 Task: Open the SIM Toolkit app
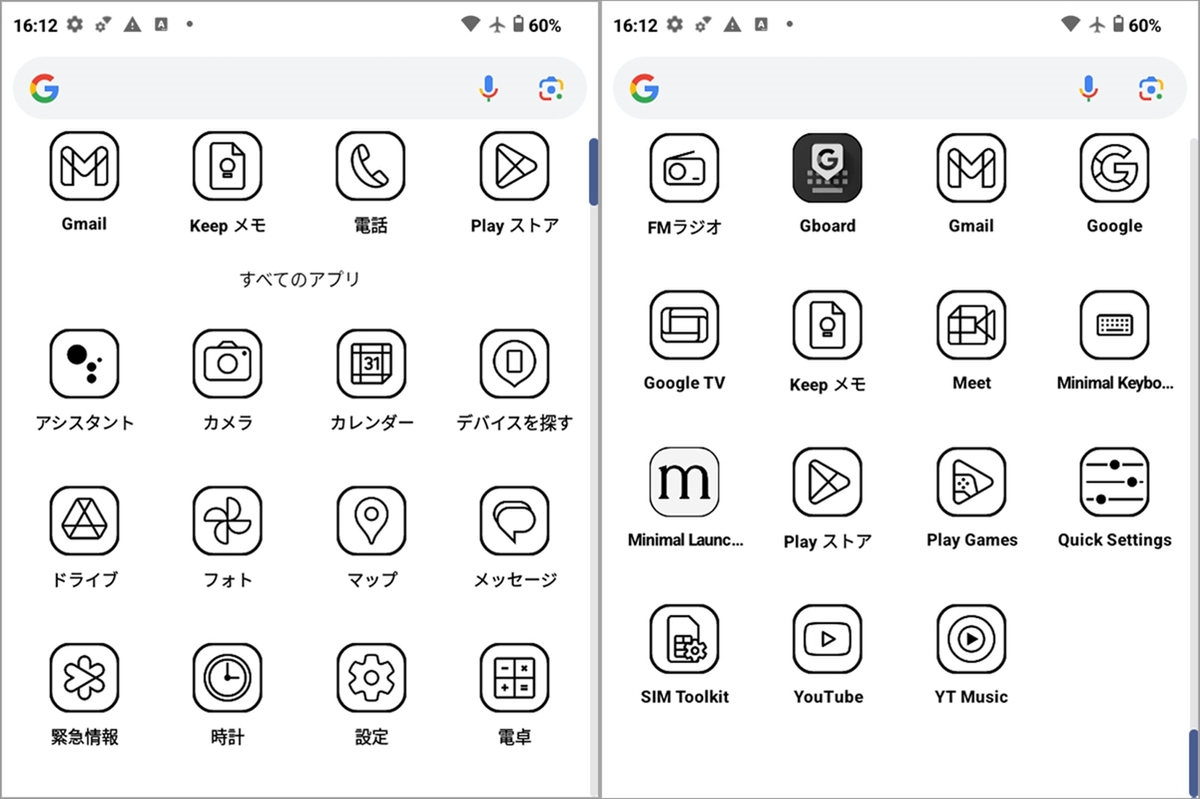684,639
